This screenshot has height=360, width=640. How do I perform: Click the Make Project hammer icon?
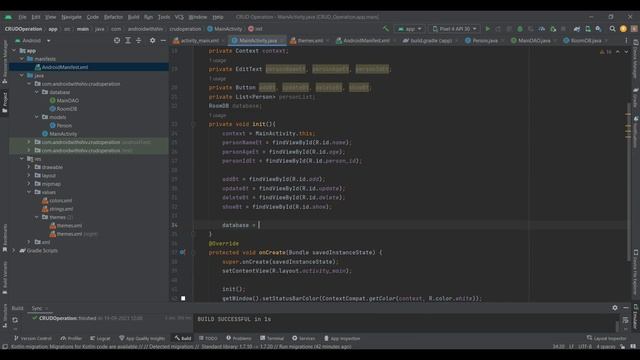[386, 29]
